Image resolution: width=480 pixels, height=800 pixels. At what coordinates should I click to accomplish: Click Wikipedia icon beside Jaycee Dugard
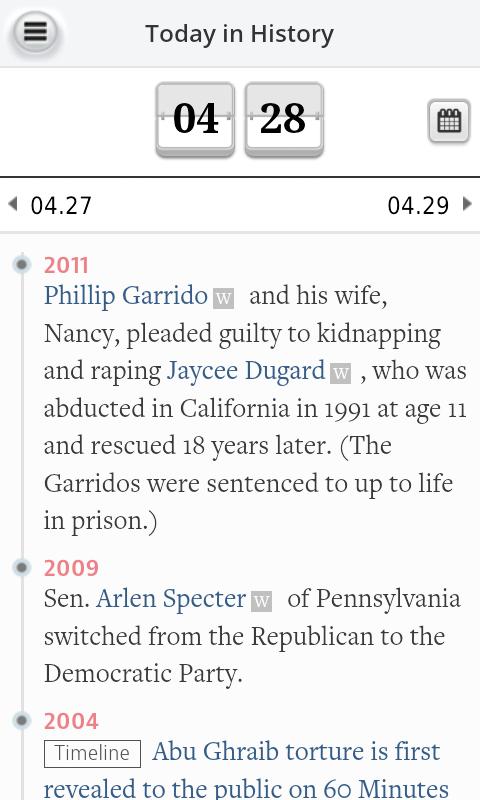(341, 373)
